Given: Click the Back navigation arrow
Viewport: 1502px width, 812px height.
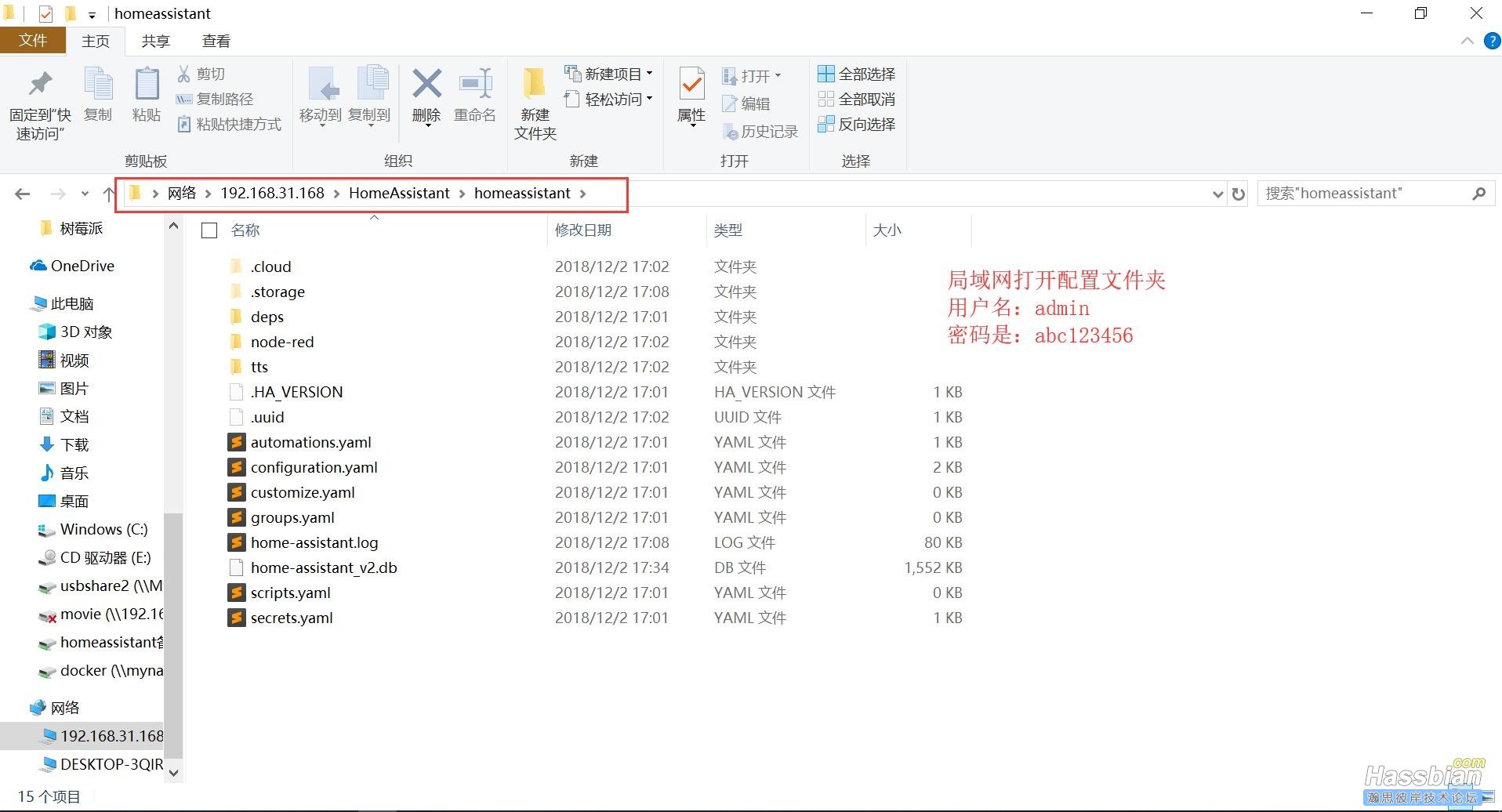Looking at the screenshot, I should [23, 194].
